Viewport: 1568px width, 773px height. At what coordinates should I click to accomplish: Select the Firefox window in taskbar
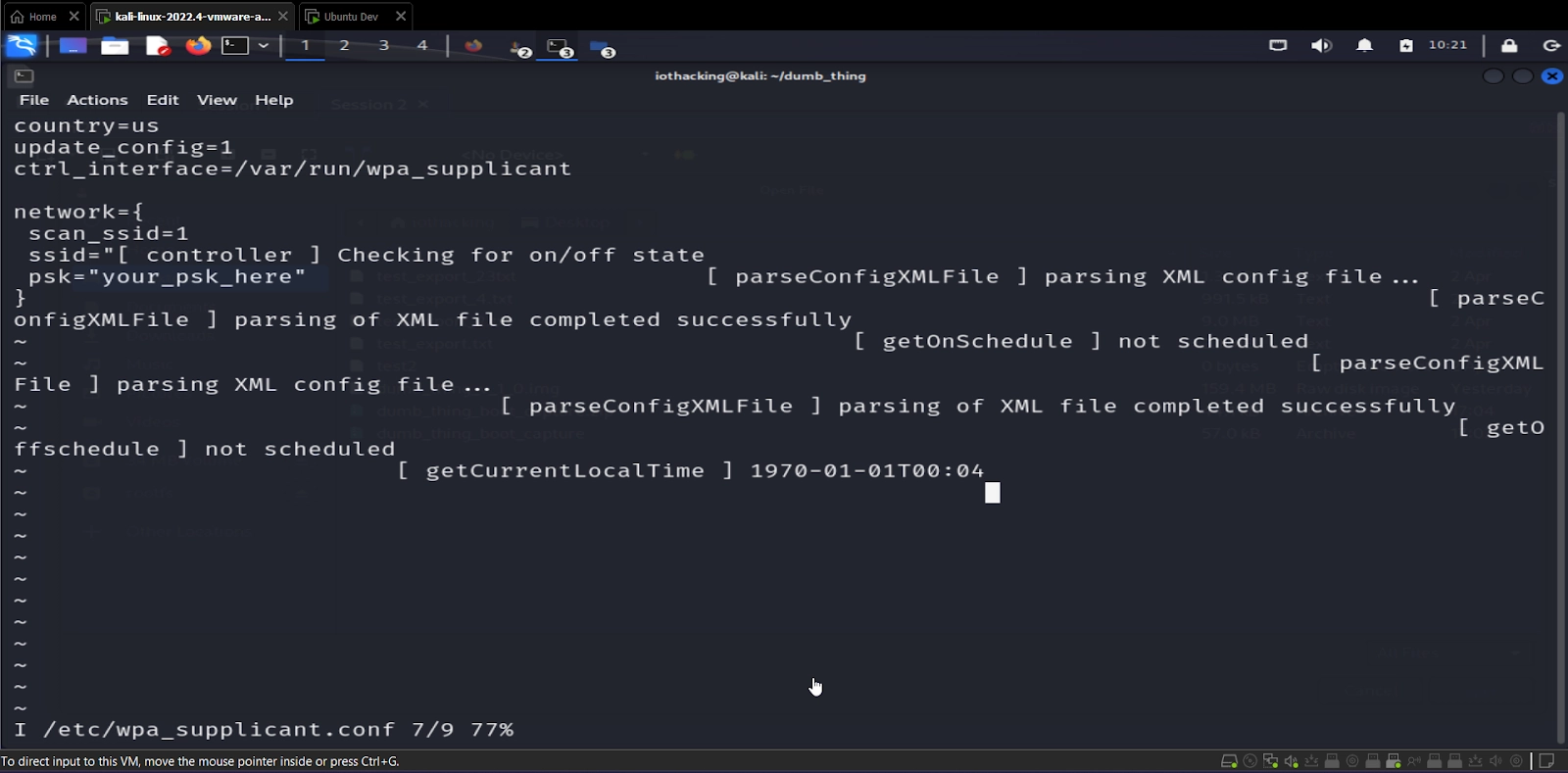click(473, 45)
